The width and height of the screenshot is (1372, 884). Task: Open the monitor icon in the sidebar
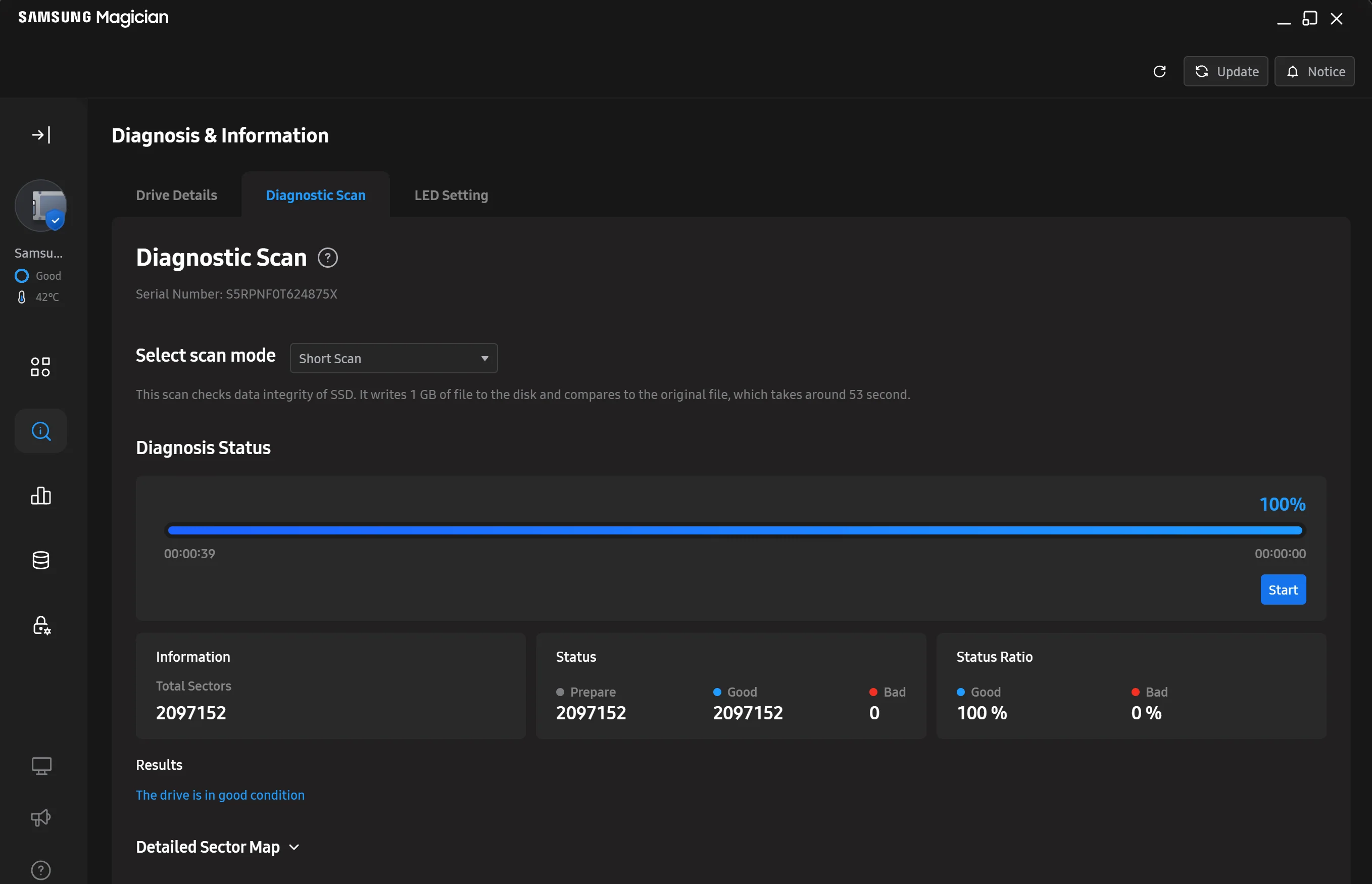[41, 766]
